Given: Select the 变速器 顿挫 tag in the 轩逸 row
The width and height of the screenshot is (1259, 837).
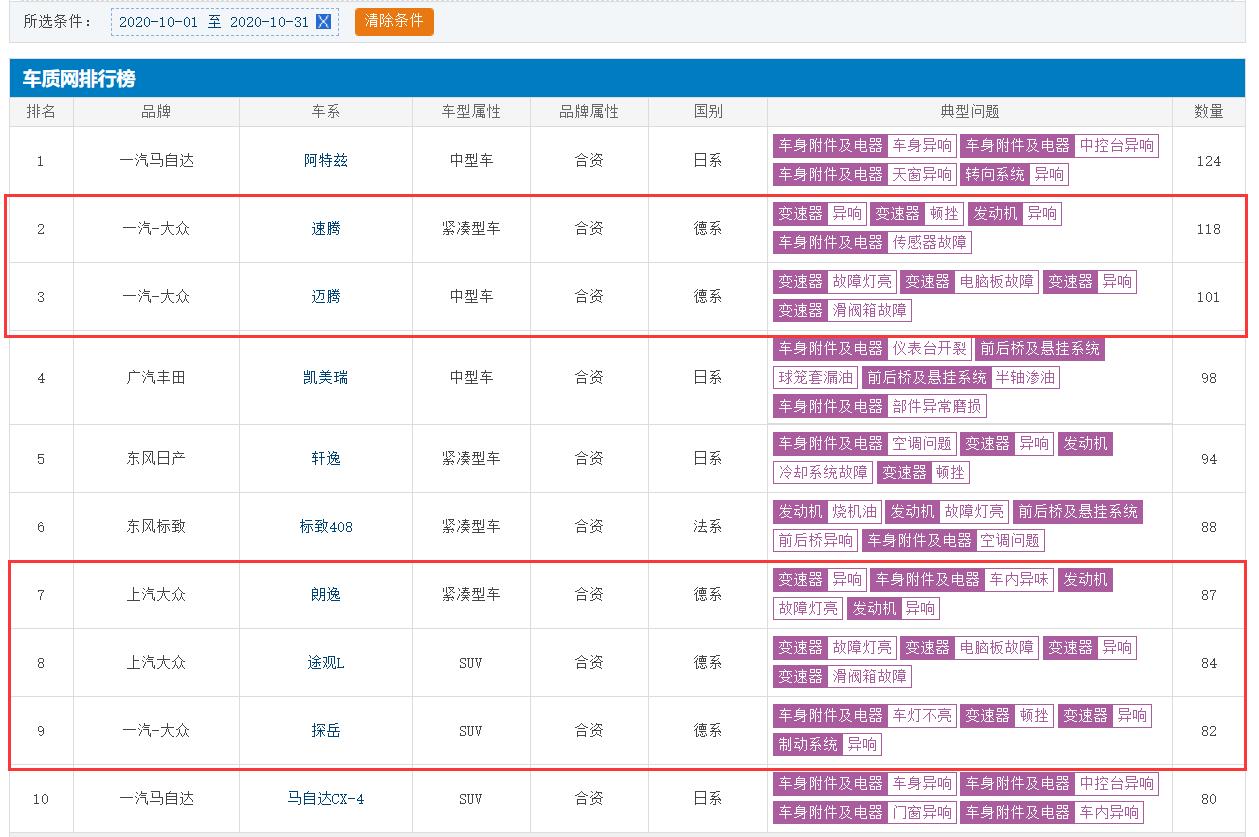Looking at the screenshot, I should click(x=924, y=472).
